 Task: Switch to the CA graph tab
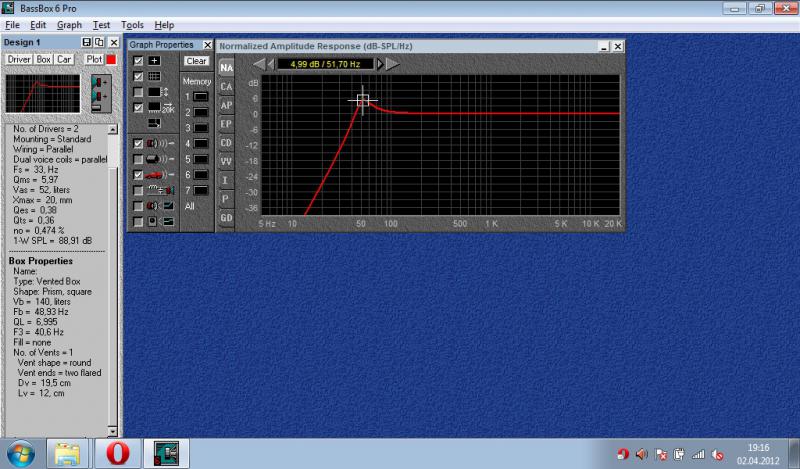click(226, 87)
